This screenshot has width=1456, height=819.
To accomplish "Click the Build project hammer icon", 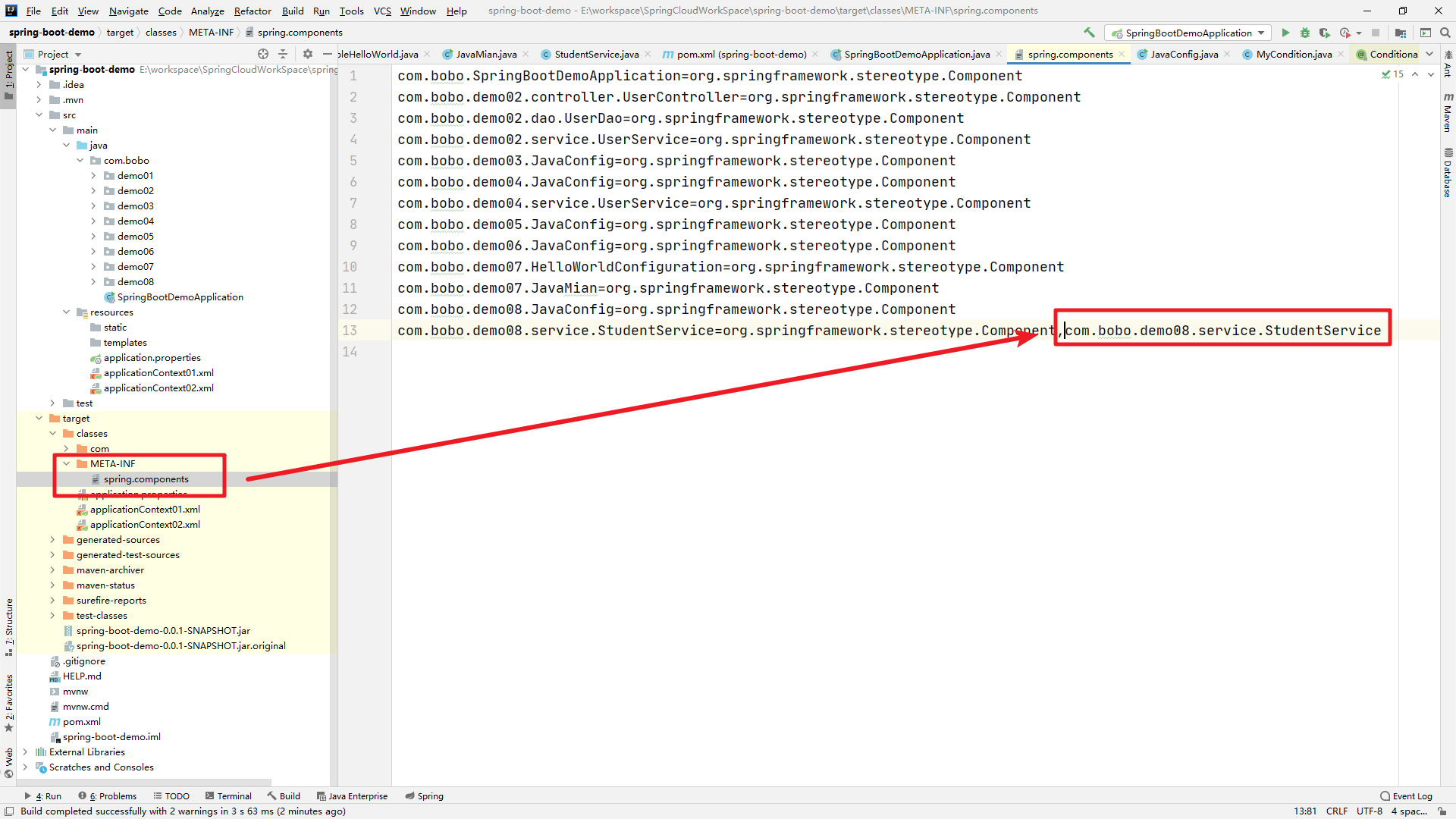I will point(1088,32).
